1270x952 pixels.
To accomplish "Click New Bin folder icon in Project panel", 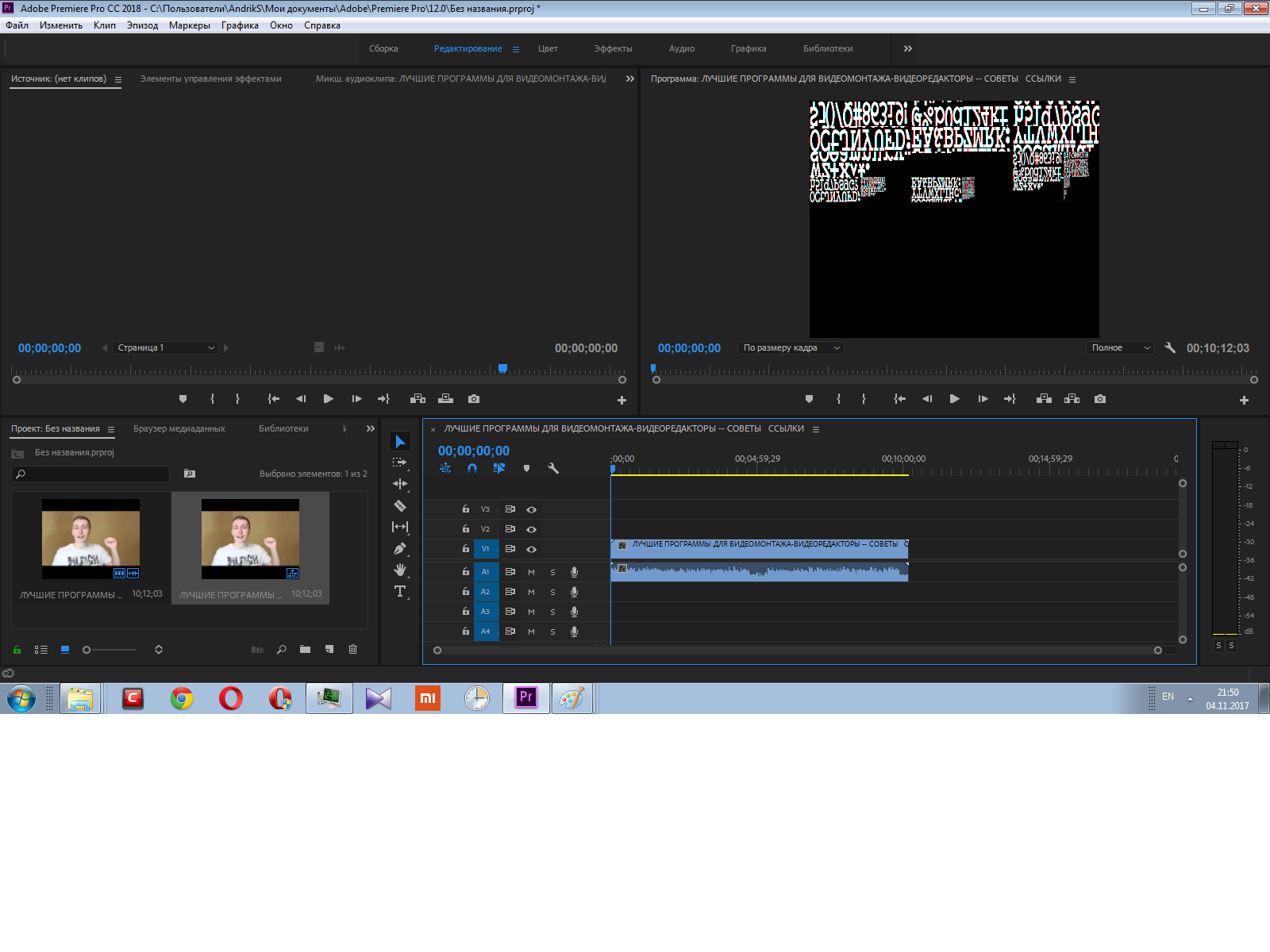I will click(x=305, y=649).
